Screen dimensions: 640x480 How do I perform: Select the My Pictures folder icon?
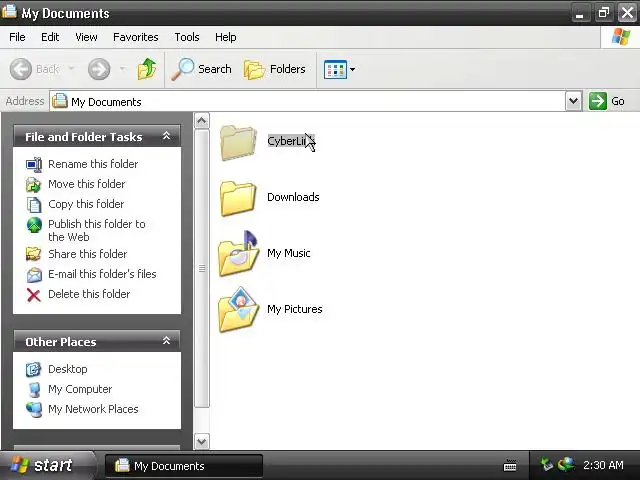[x=239, y=309]
